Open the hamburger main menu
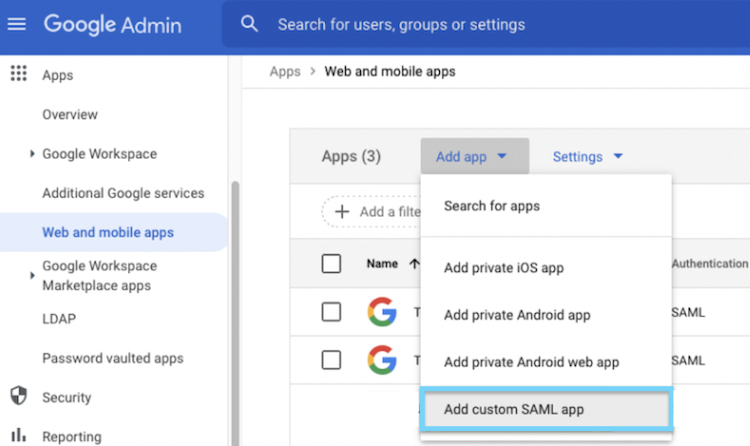The height and width of the screenshot is (446, 750). tap(17, 24)
